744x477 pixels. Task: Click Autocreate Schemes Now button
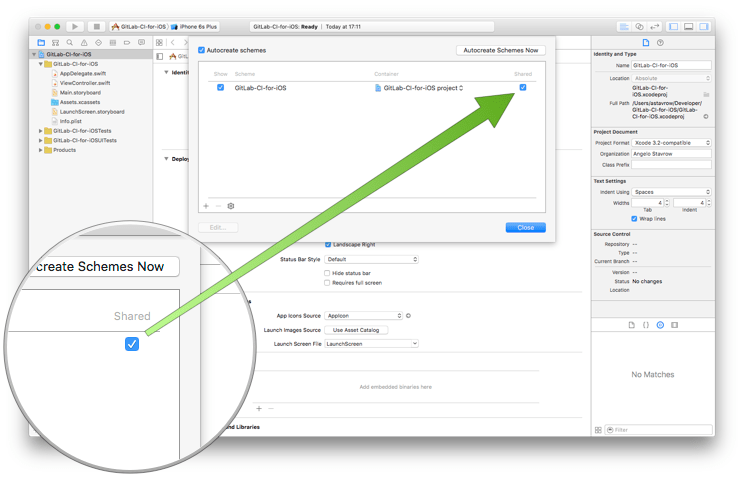(x=501, y=50)
